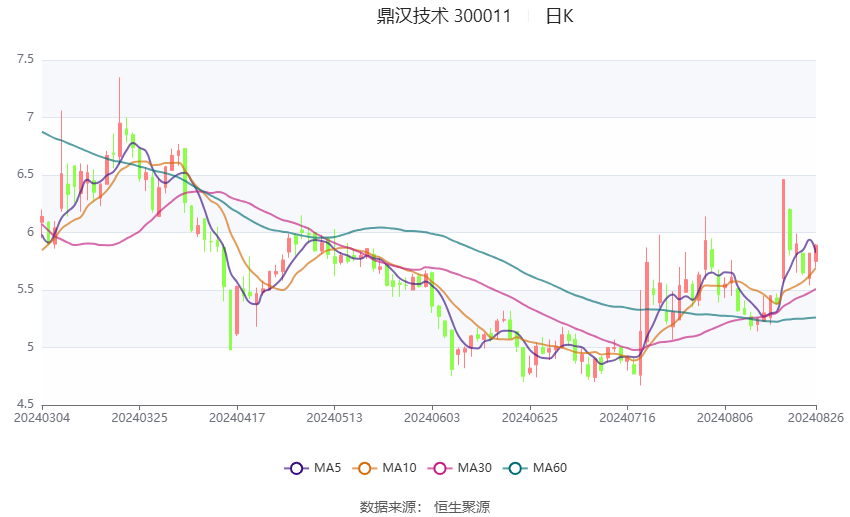Toggle the MA60 legend series
This screenshot has width=850, height=517.
pos(535,468)
